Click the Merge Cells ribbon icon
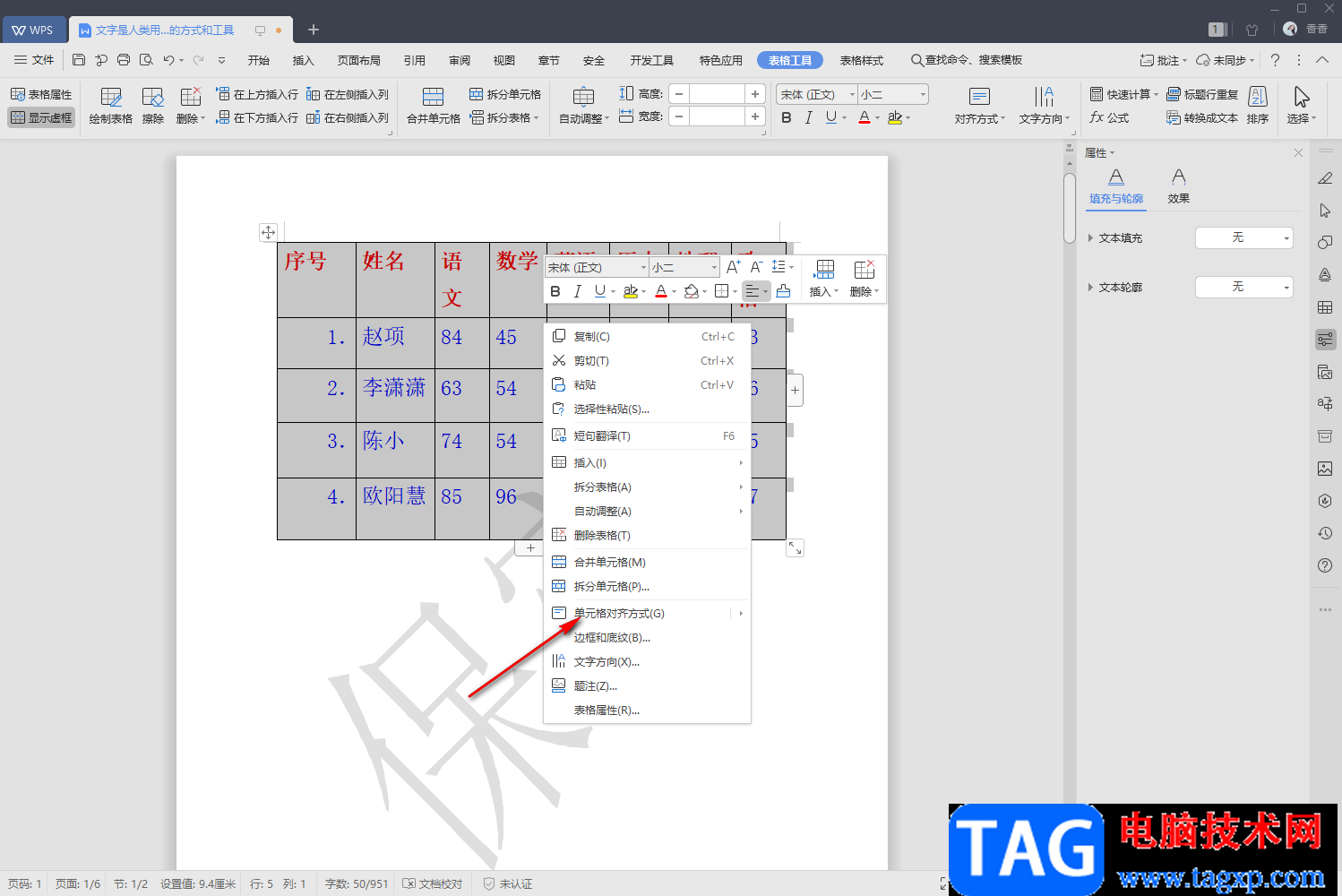Viewport: 1342px width, 896px height. (x=434, y=106)
